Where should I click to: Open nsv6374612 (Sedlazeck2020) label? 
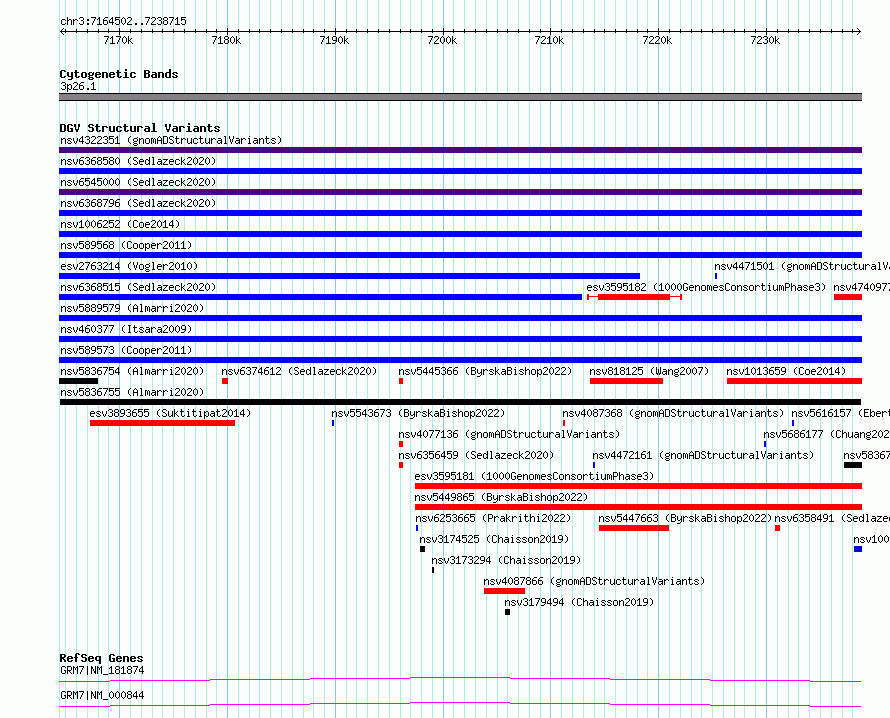coord(299,371)
